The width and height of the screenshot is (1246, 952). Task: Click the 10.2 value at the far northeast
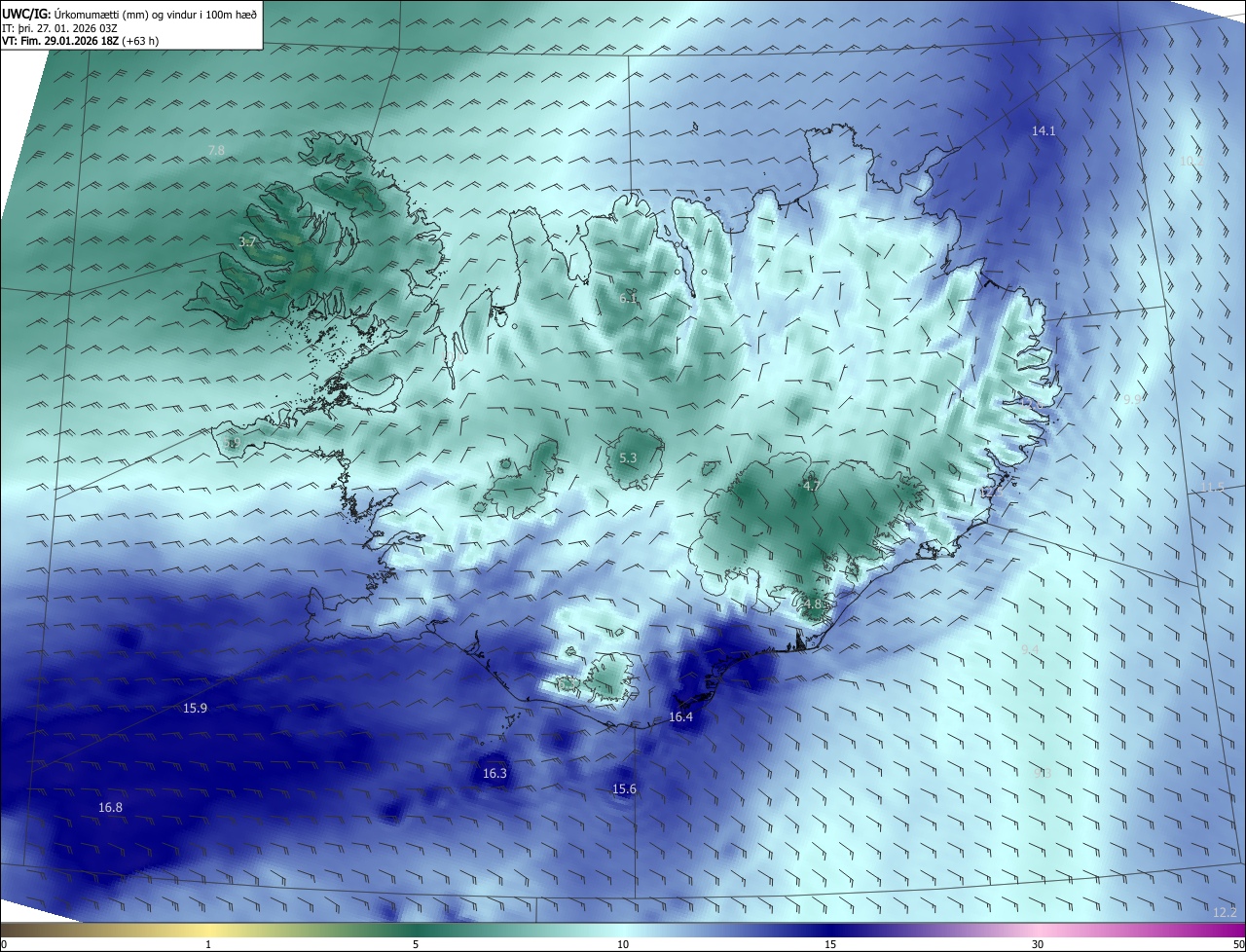click(x=1191, y=162)
